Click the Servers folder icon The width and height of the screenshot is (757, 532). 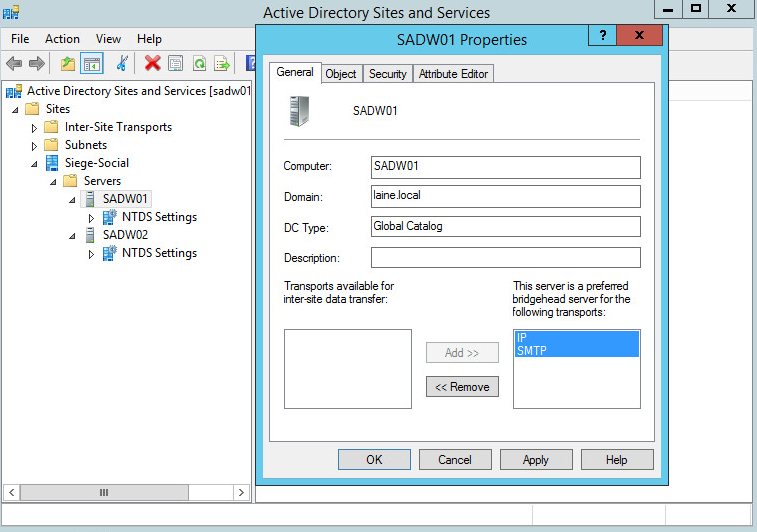click(x=70, y=181)
